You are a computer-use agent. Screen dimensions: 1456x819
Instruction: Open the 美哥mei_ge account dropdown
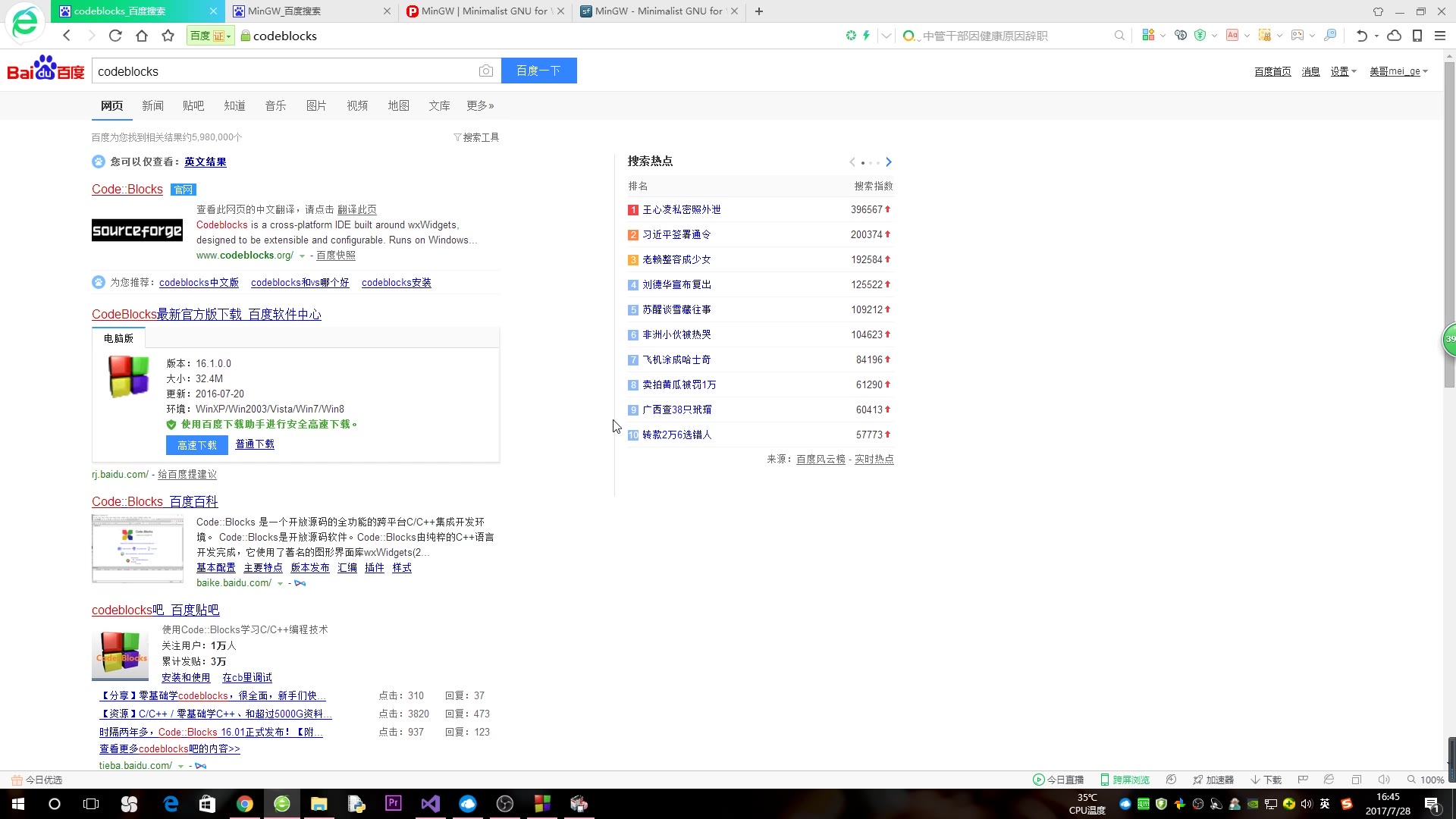(1398, 71)
